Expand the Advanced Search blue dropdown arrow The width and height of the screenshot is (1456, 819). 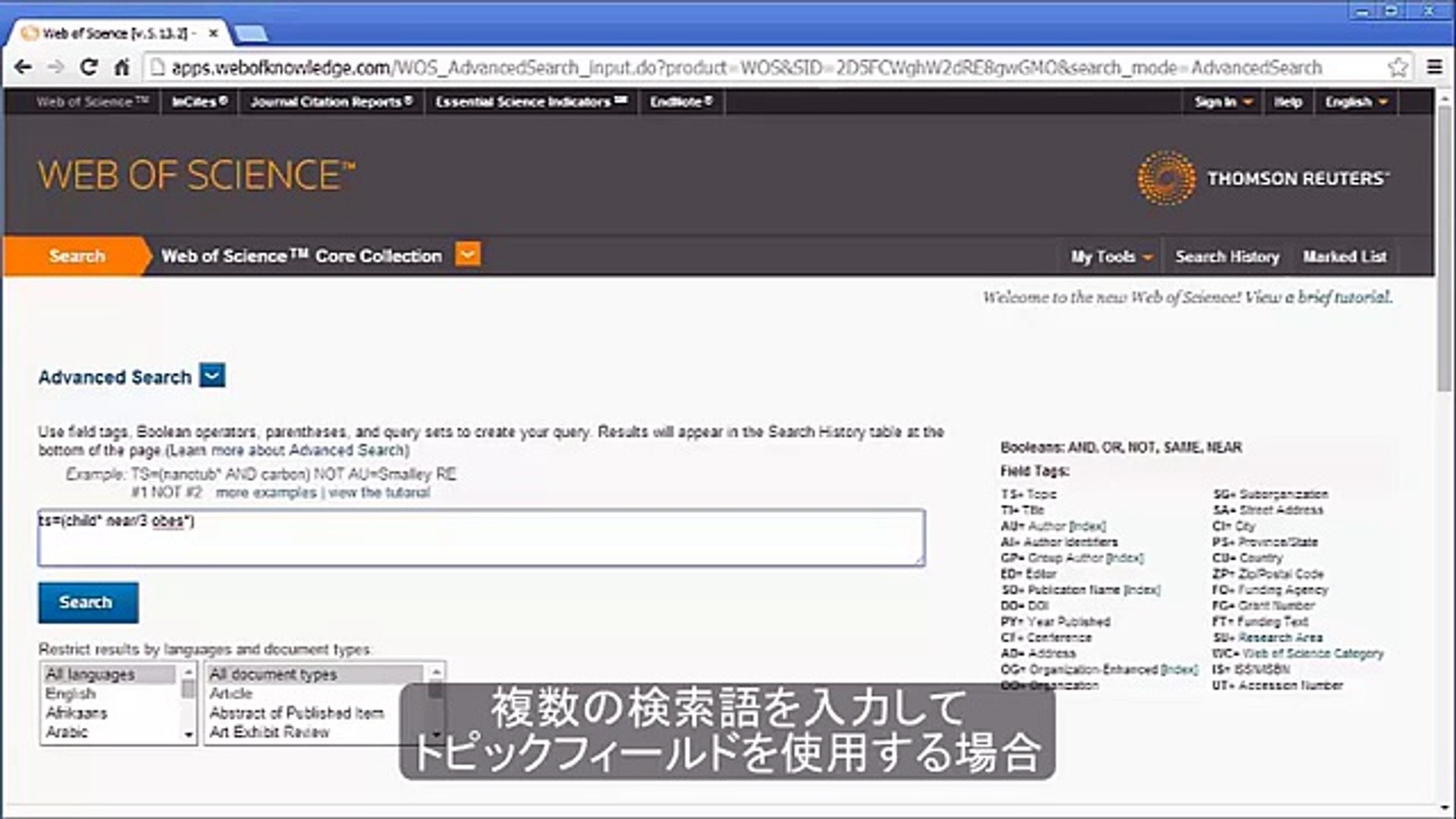pyautogui.click(x=212, y=375)
